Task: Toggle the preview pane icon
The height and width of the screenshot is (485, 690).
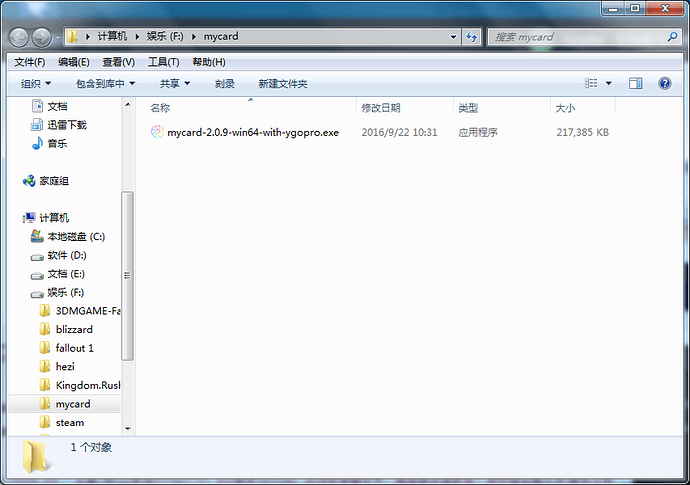Action: point(635,84)
